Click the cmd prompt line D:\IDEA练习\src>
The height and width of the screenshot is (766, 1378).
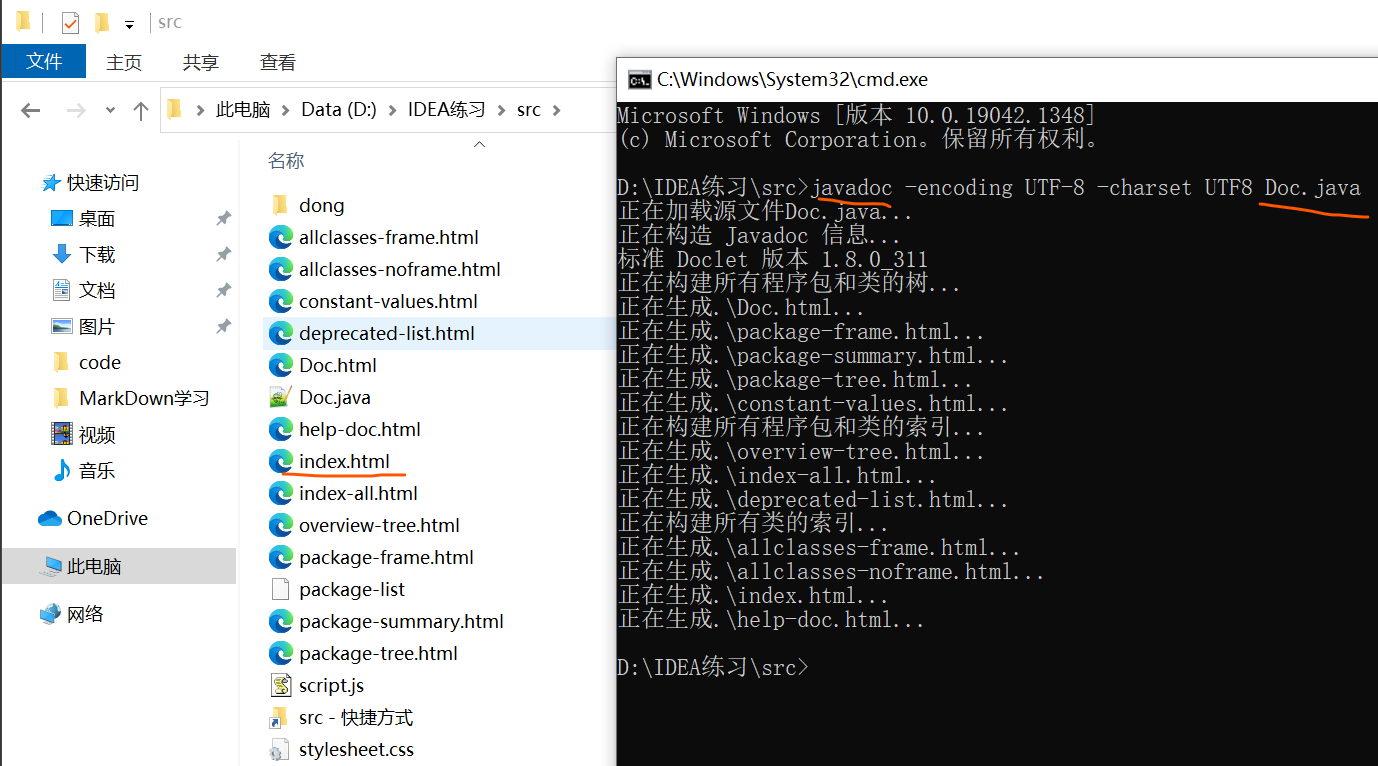tap(713, 667)
